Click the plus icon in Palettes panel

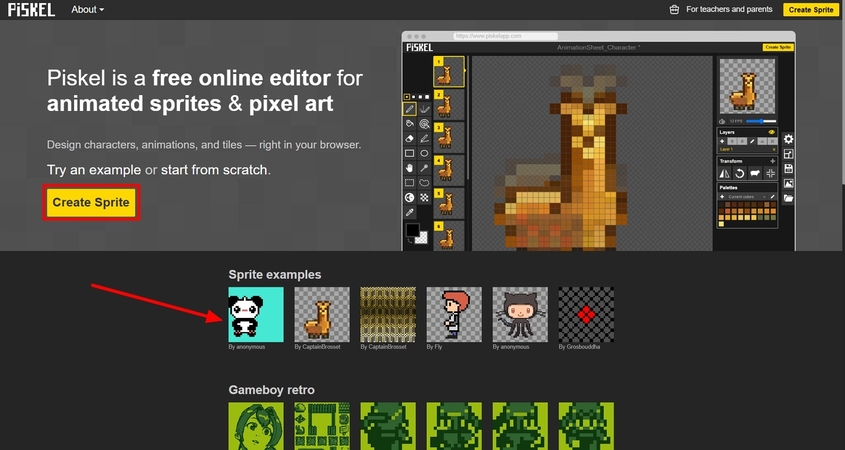pyautogui.click(x=722, y=197)
